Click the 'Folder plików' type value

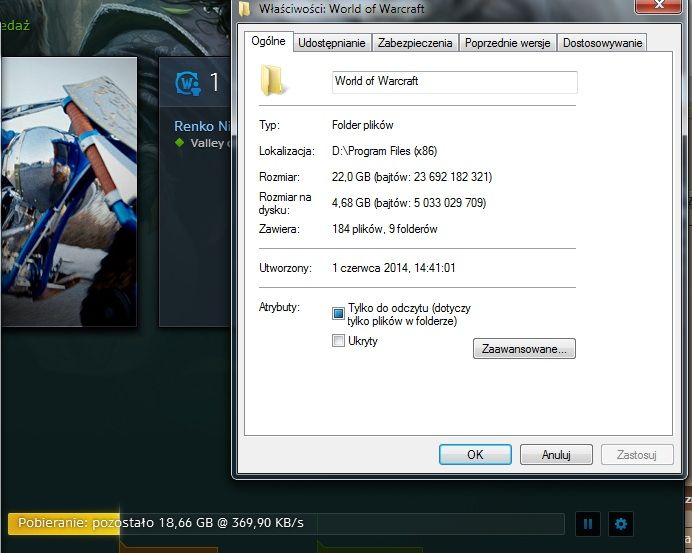point(362,125)
